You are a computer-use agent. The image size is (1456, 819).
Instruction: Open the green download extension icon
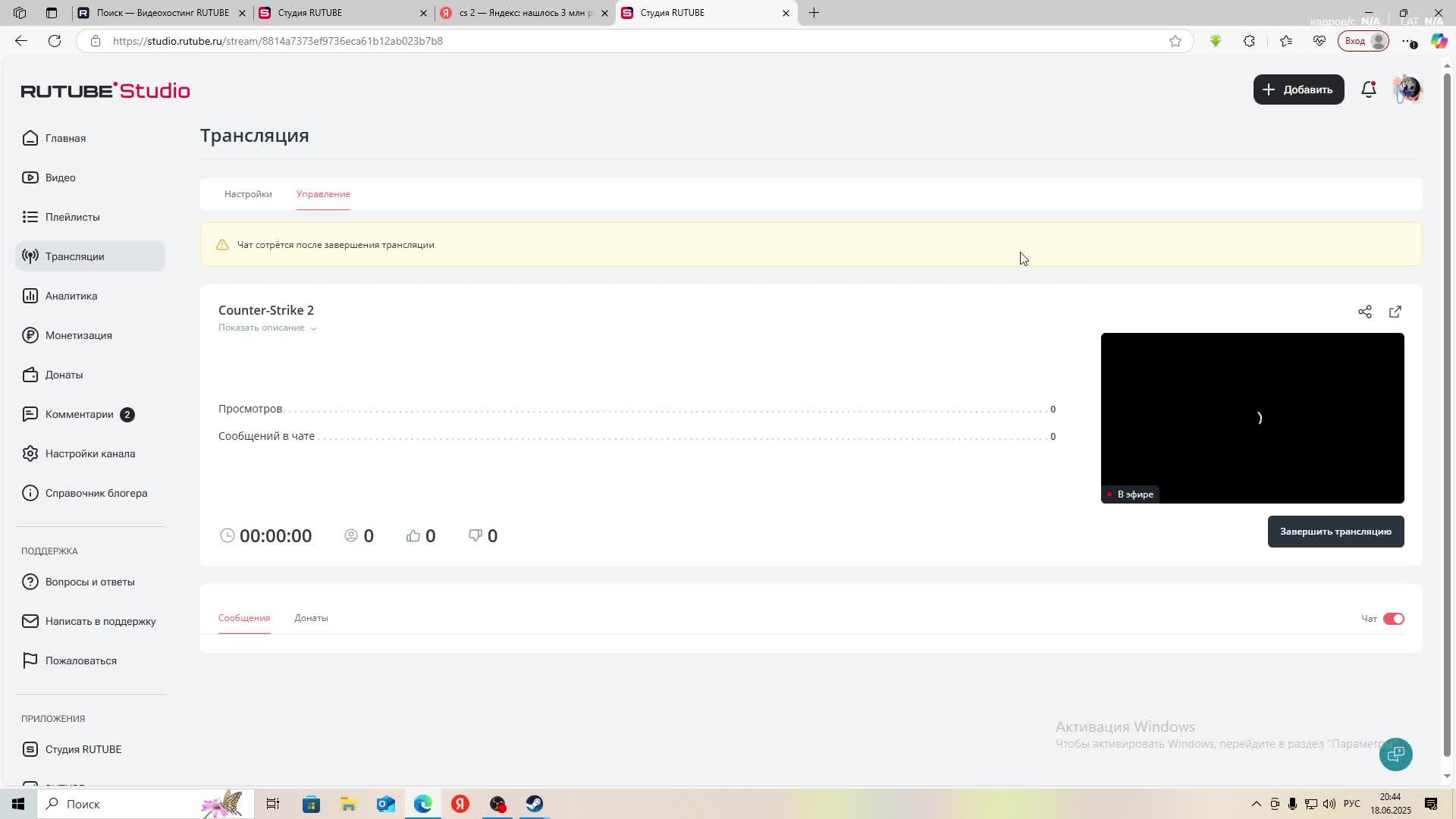(x=1216, y=41)
